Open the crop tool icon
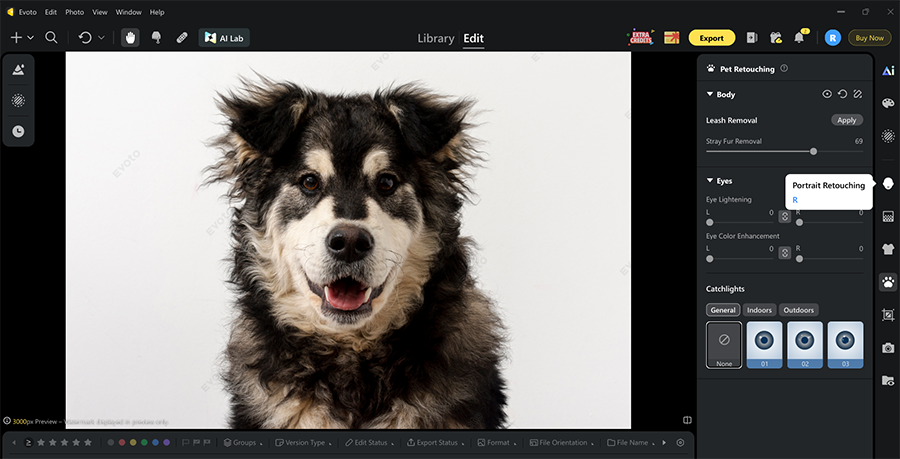900x459 pixels. (888, 314)
